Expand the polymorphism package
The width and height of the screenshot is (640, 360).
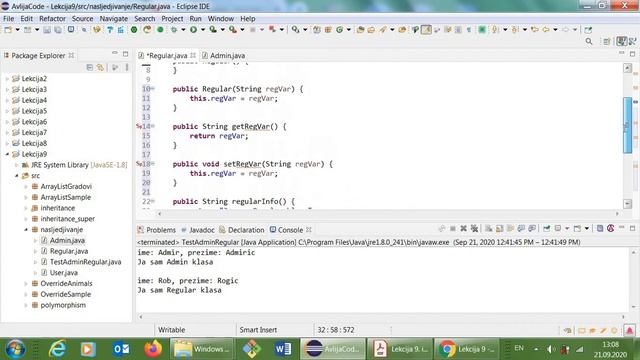pos(26,305)
